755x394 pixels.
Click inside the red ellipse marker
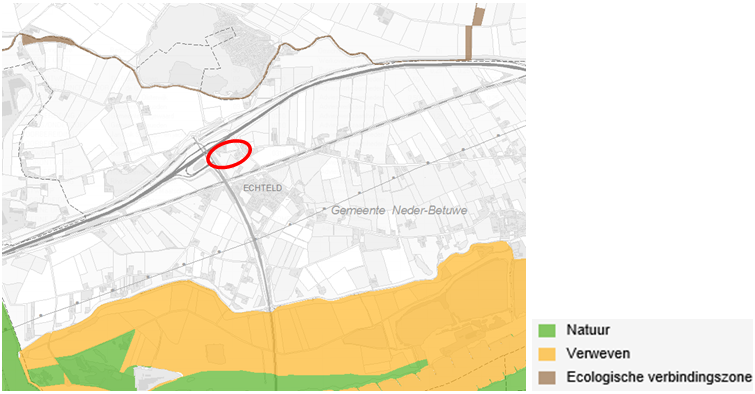229,154
